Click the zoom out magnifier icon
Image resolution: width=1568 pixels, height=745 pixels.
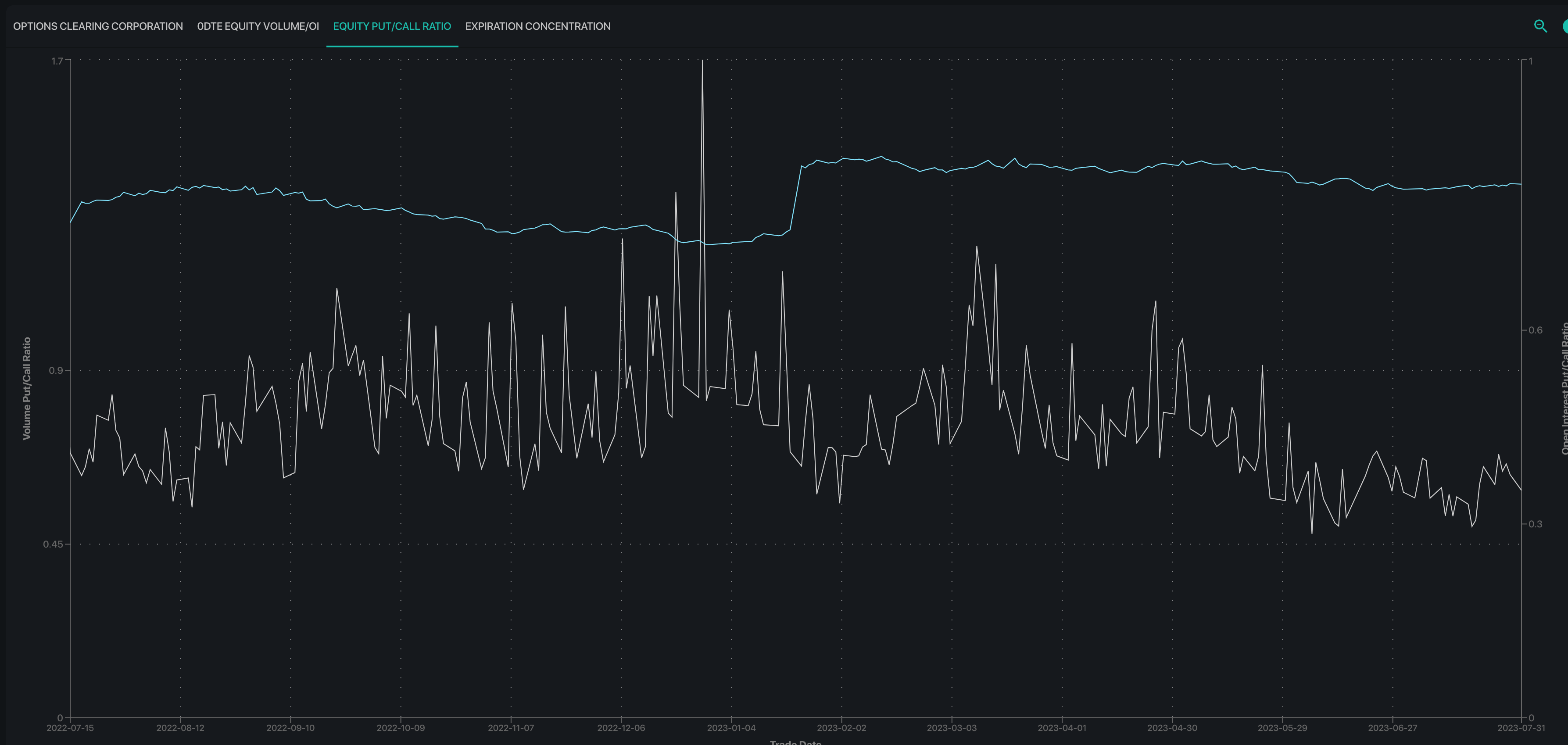coord(1540,26)
